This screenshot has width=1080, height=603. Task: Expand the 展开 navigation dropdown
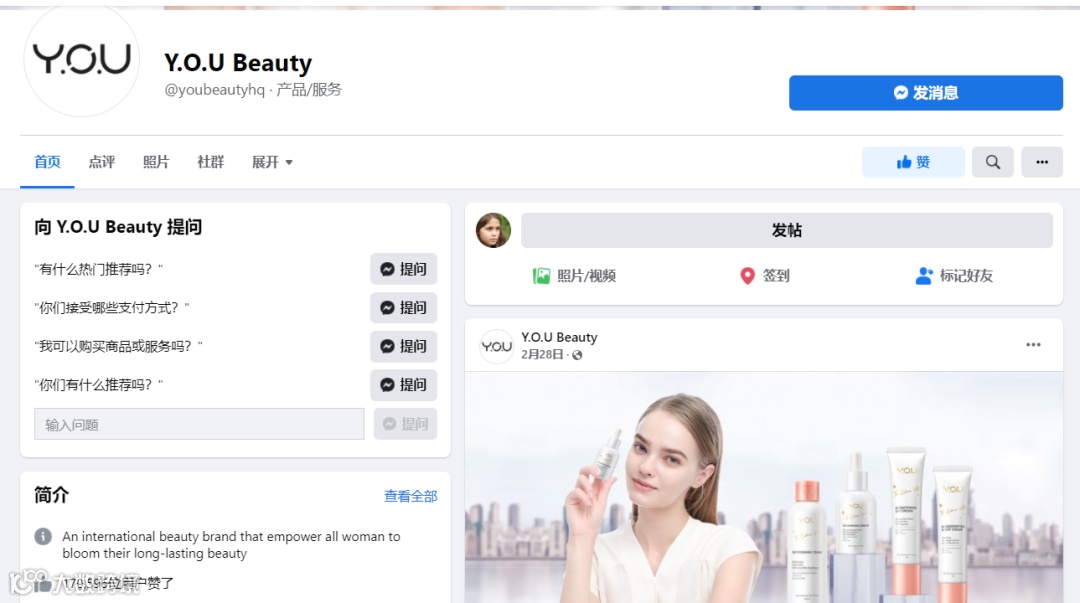[x=272, y=161]
